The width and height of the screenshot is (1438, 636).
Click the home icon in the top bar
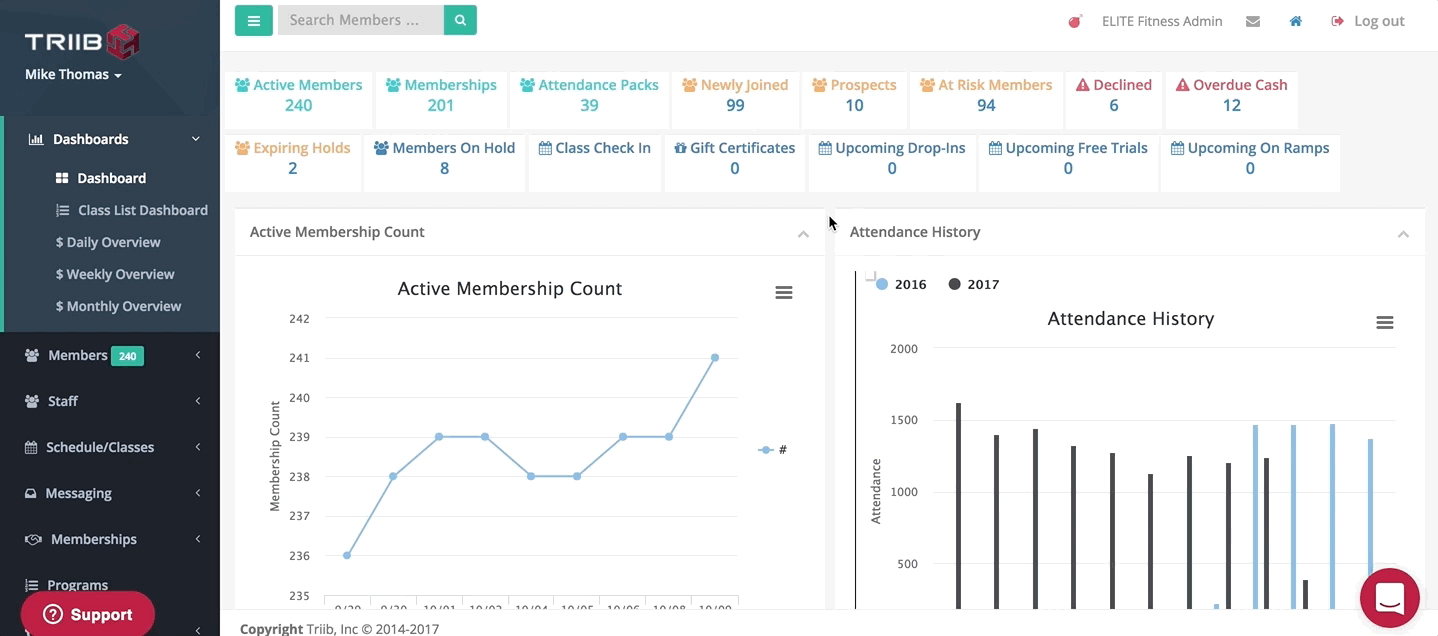click(1295, 20)
